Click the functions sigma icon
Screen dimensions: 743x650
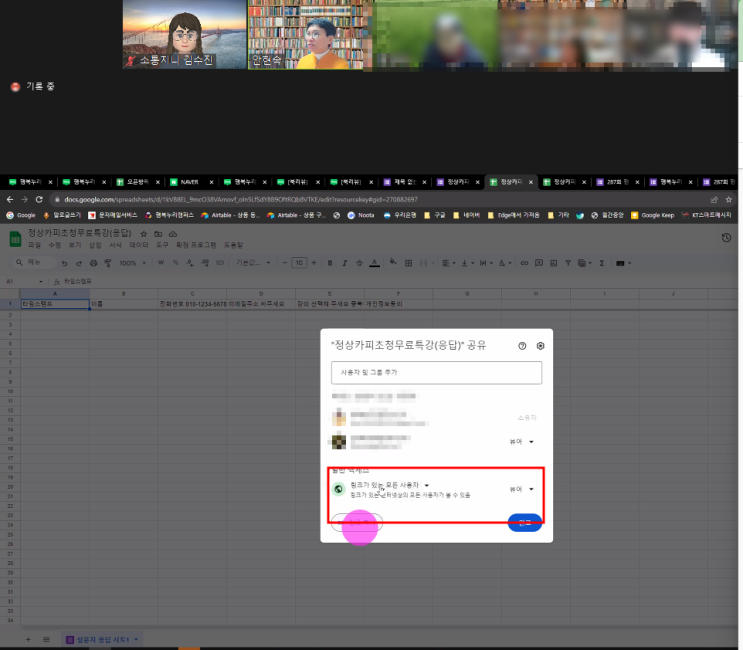coord(601,263)
